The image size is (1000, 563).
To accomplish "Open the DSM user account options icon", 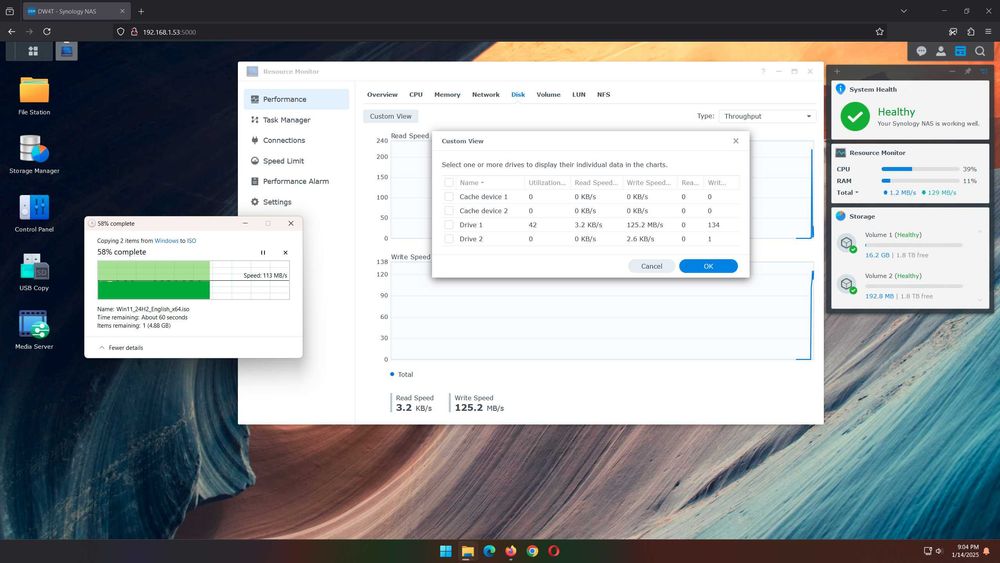I will coord(941,51).
